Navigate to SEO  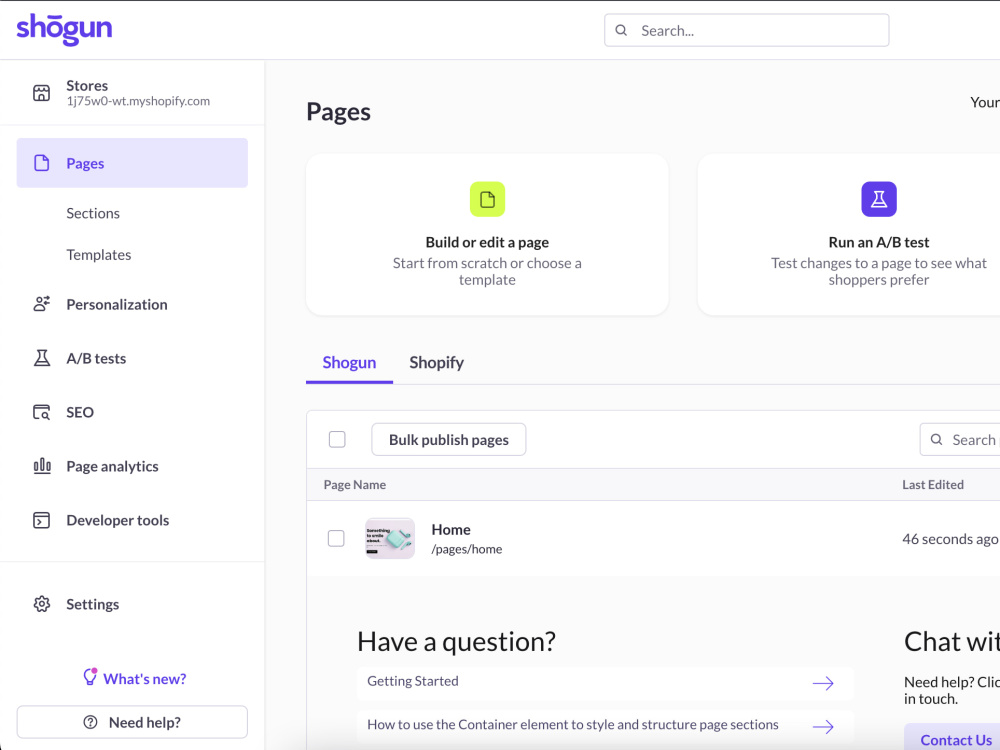[x=80, y=413]
